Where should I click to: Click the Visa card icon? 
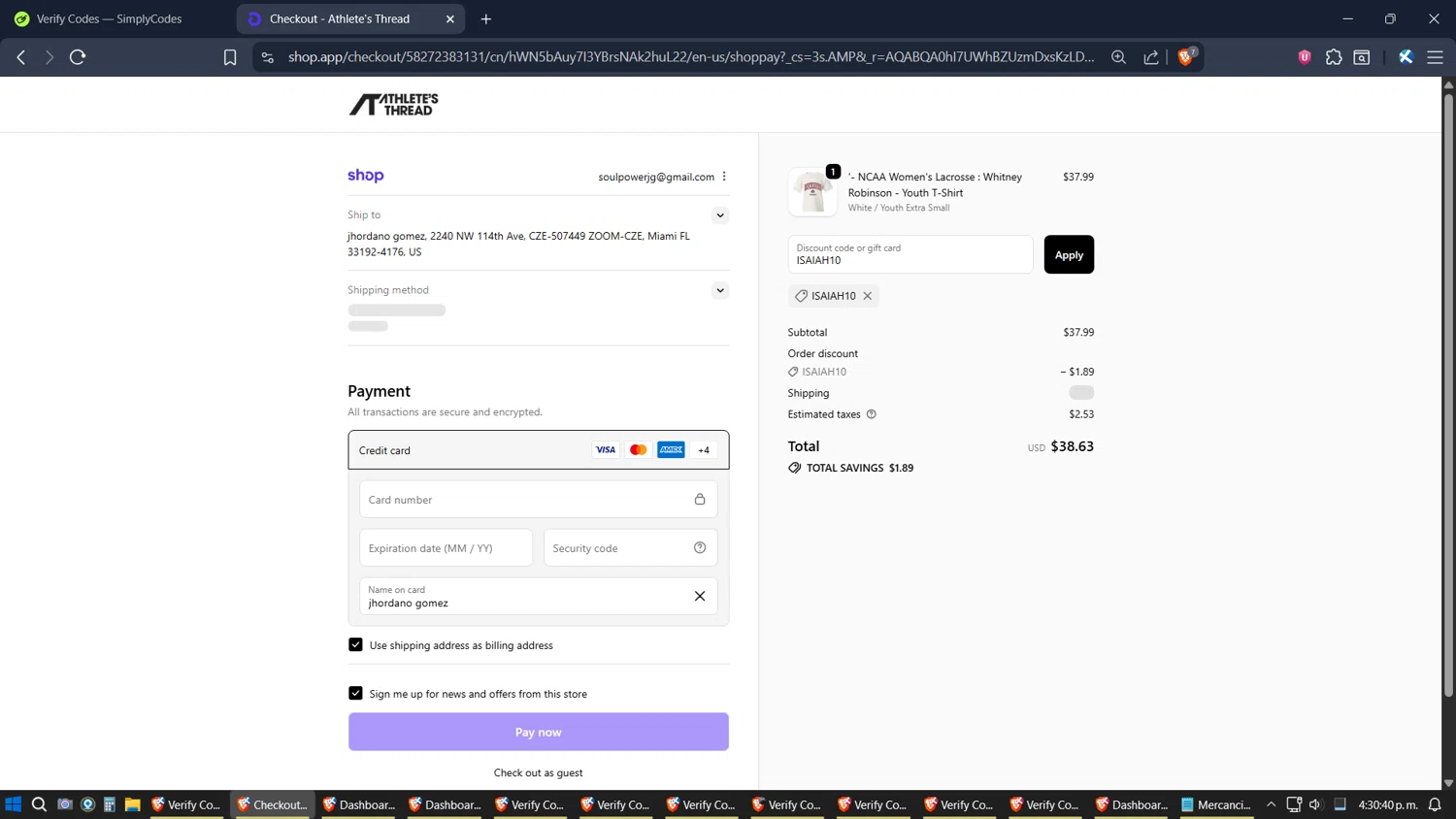pos(606,450)
